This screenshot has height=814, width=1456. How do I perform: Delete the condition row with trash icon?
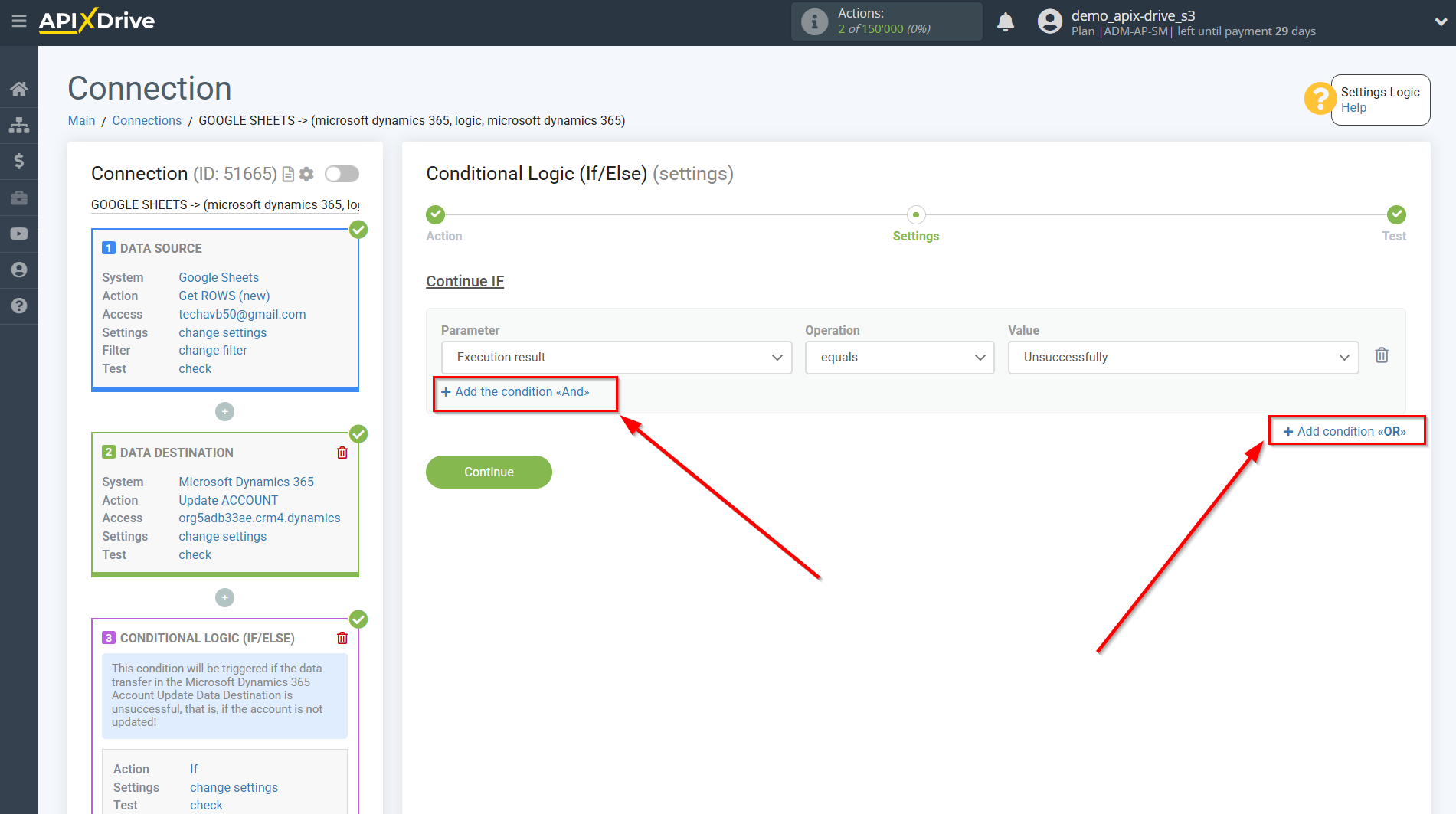click(1382, 355)
